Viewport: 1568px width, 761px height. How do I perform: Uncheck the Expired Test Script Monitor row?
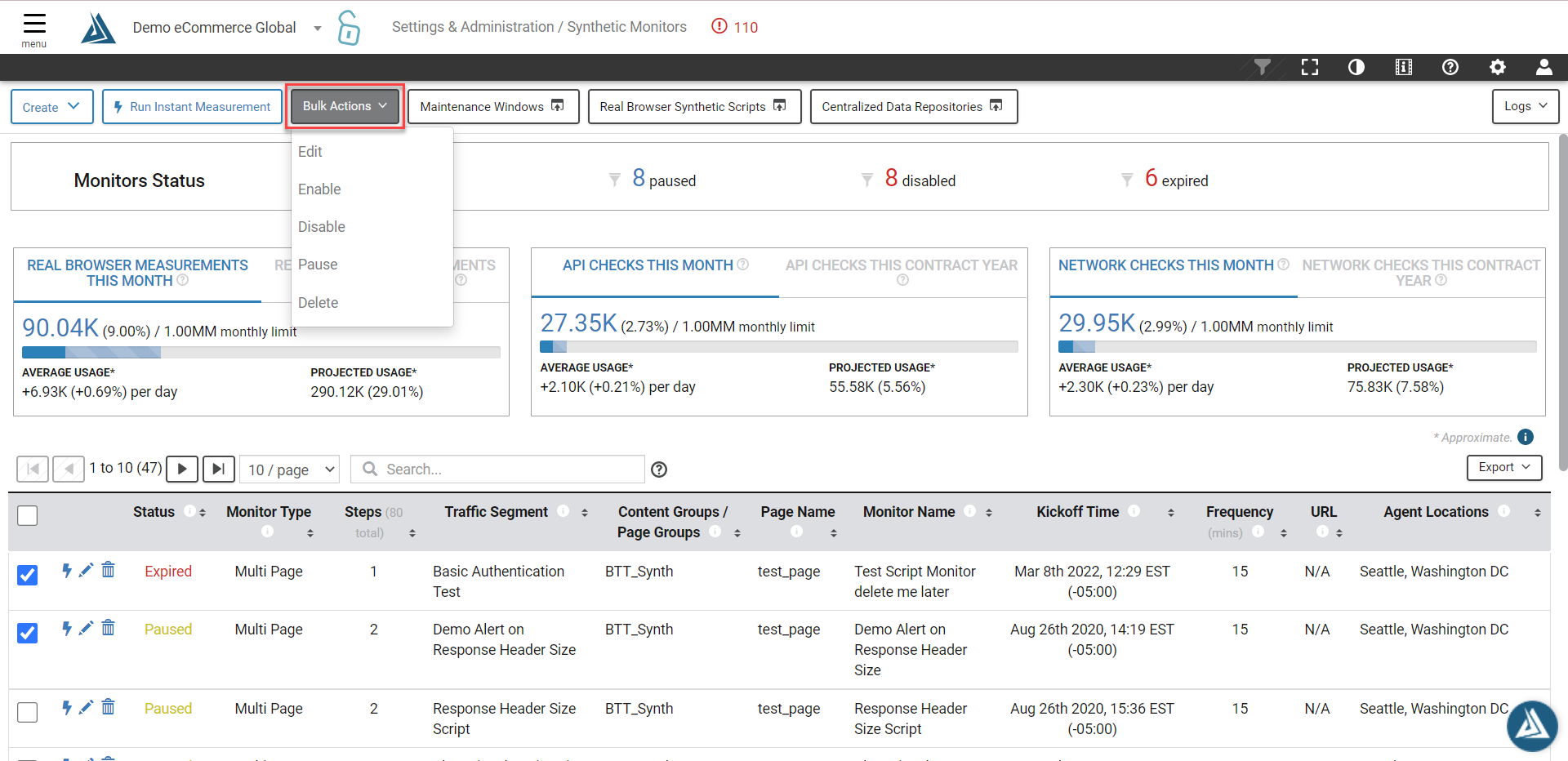[x=28, y=575]
